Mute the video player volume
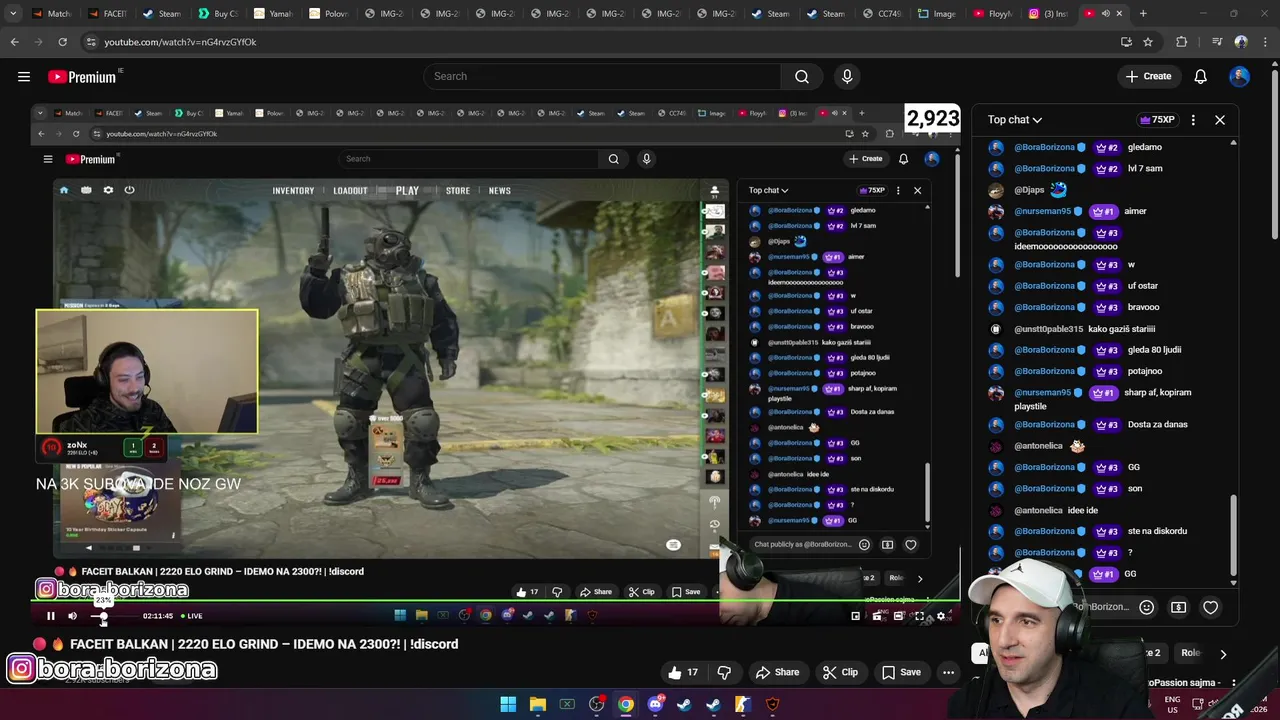This screenshot has width=1280, height=720. pos(72,616)
